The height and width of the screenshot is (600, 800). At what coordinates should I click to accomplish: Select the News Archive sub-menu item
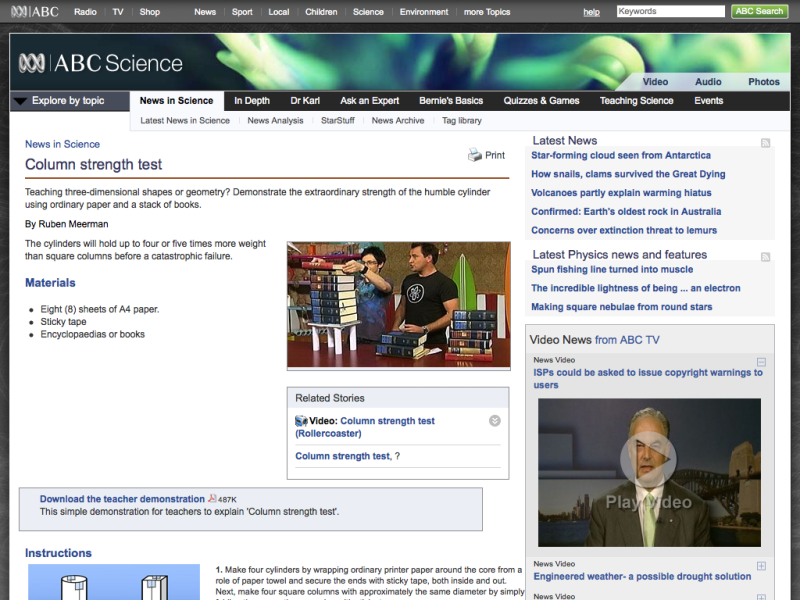(397, 121)
